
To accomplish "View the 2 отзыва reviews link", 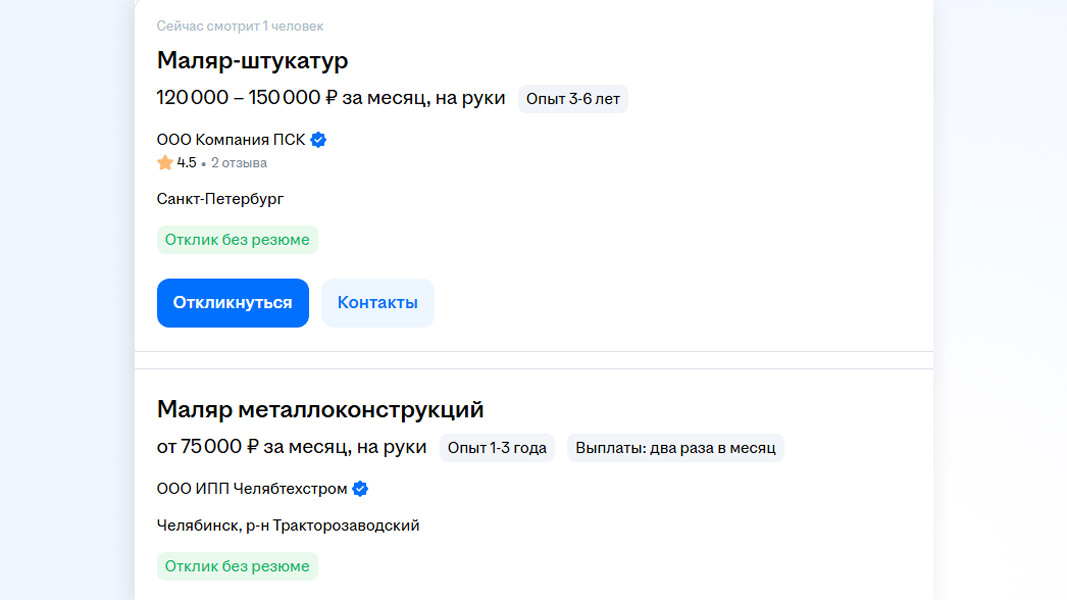I will (x=239, y=163).
